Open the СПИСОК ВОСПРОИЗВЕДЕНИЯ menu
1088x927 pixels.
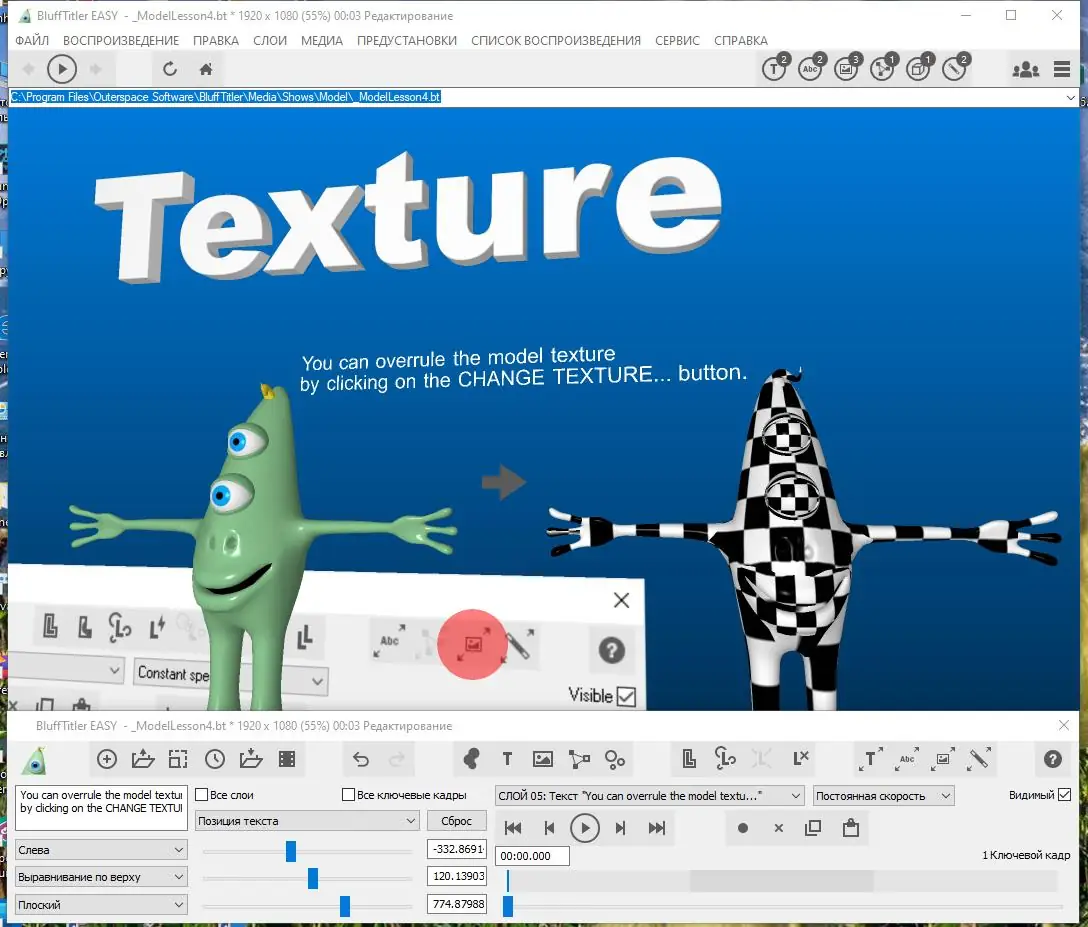pos(556,40)
